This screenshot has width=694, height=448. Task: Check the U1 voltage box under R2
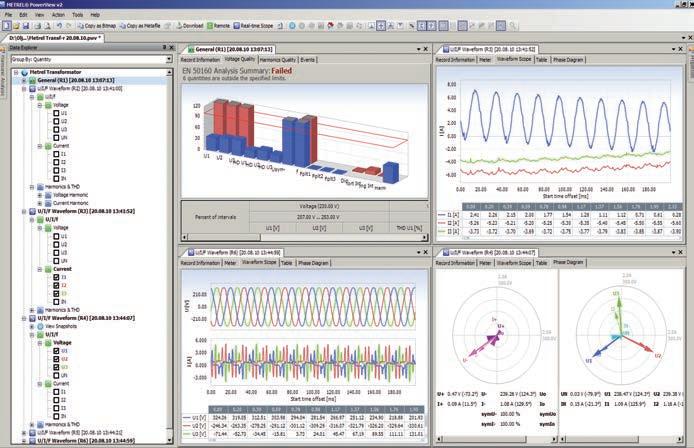pyautogui.click(x=56, y=113)
